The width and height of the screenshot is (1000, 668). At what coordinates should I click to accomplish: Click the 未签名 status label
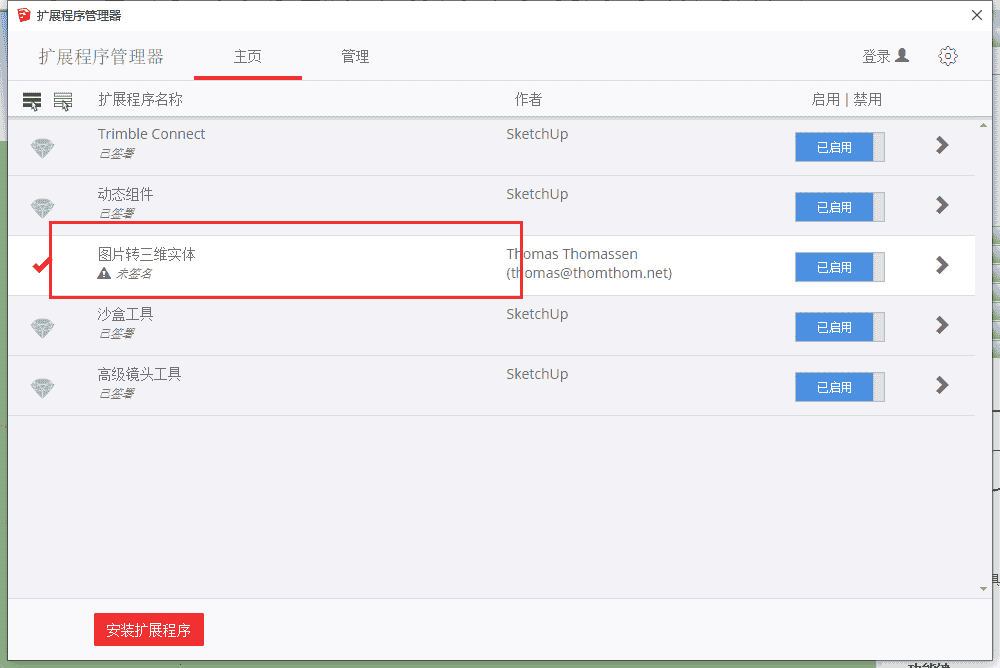(x=134, y=274)
